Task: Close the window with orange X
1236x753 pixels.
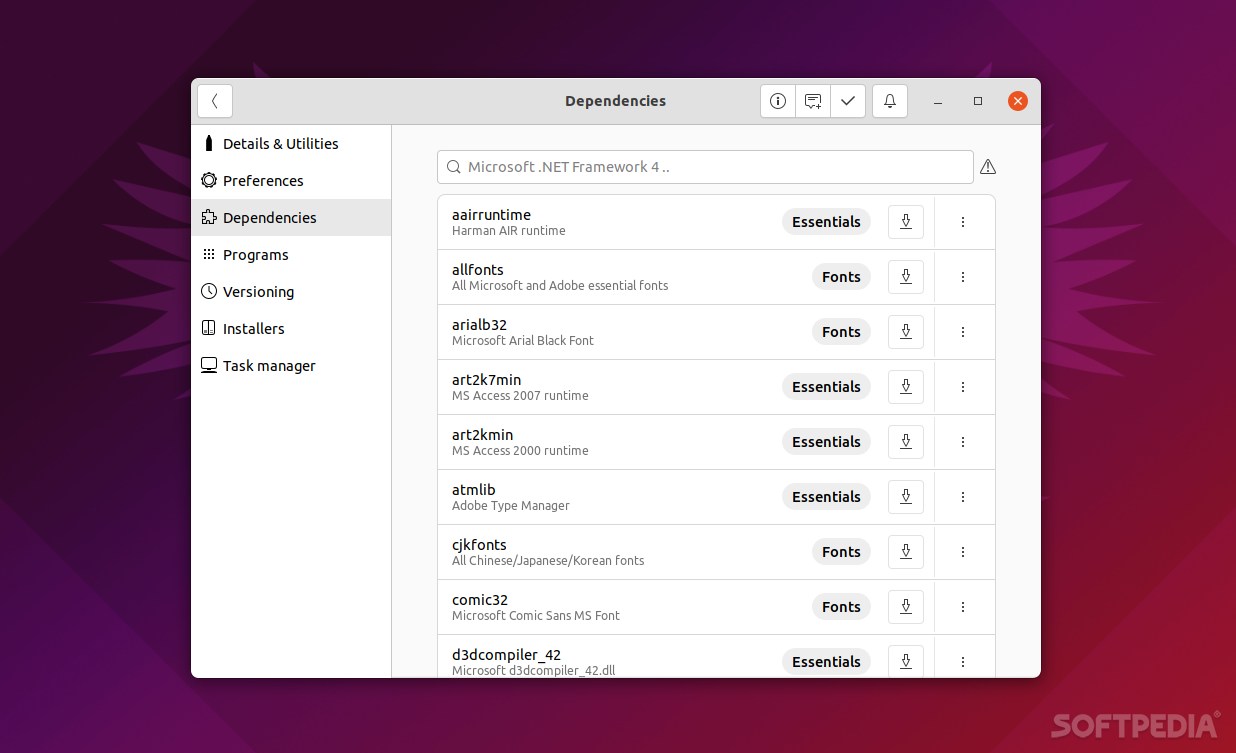Action: tap(1018, 101)
